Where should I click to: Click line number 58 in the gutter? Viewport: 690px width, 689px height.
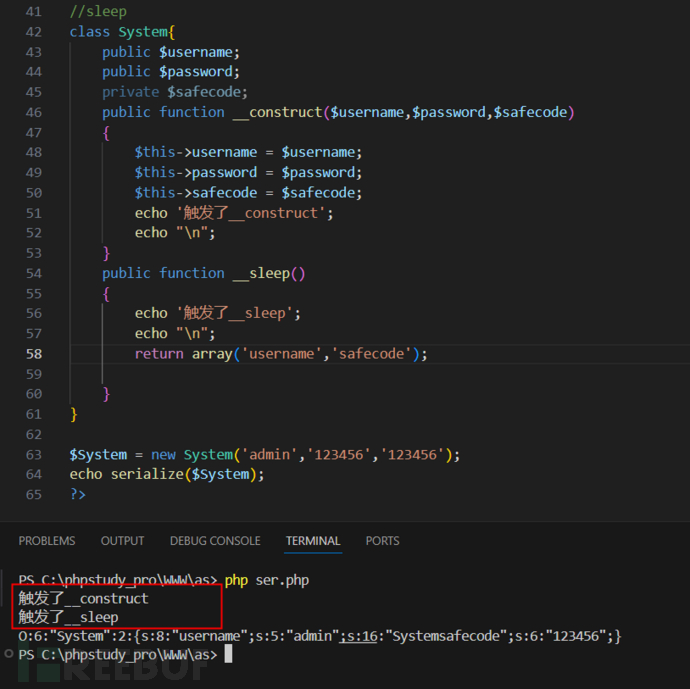[x=34, y=353]
